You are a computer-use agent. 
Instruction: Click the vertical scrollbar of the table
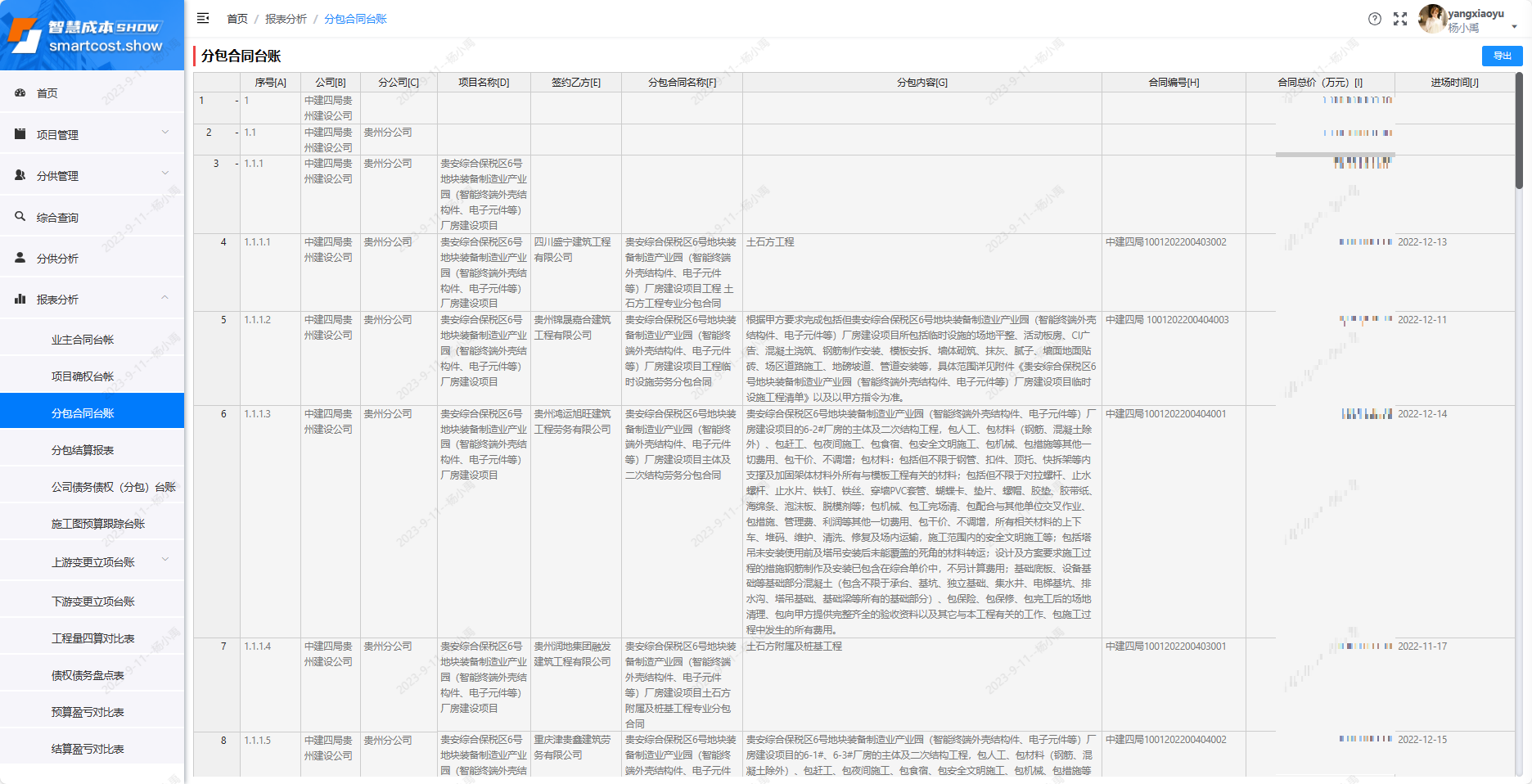(x=1519, y=131)
